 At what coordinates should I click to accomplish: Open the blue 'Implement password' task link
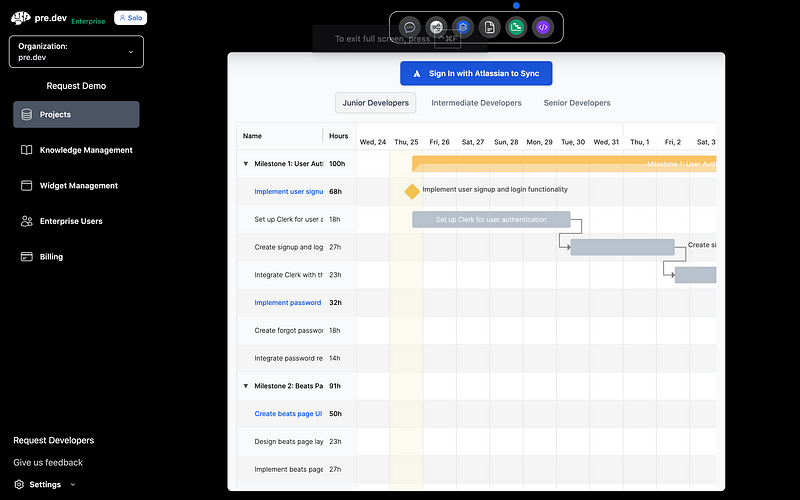[288, 303]
